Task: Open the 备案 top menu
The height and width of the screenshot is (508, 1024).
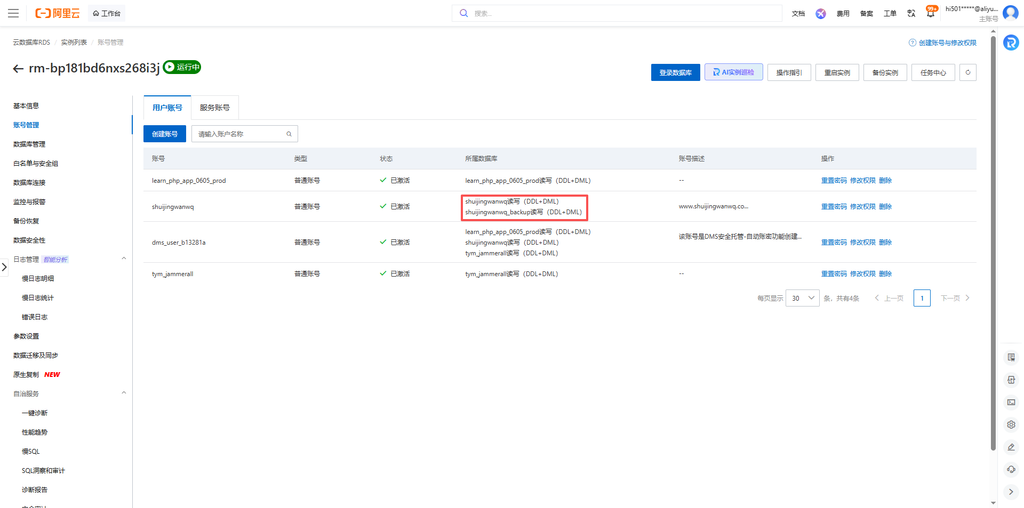Action: coord(867,13)
